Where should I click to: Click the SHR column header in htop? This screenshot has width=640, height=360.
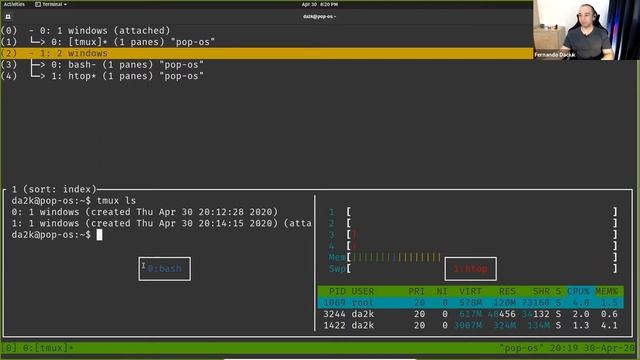pos(541,291)
